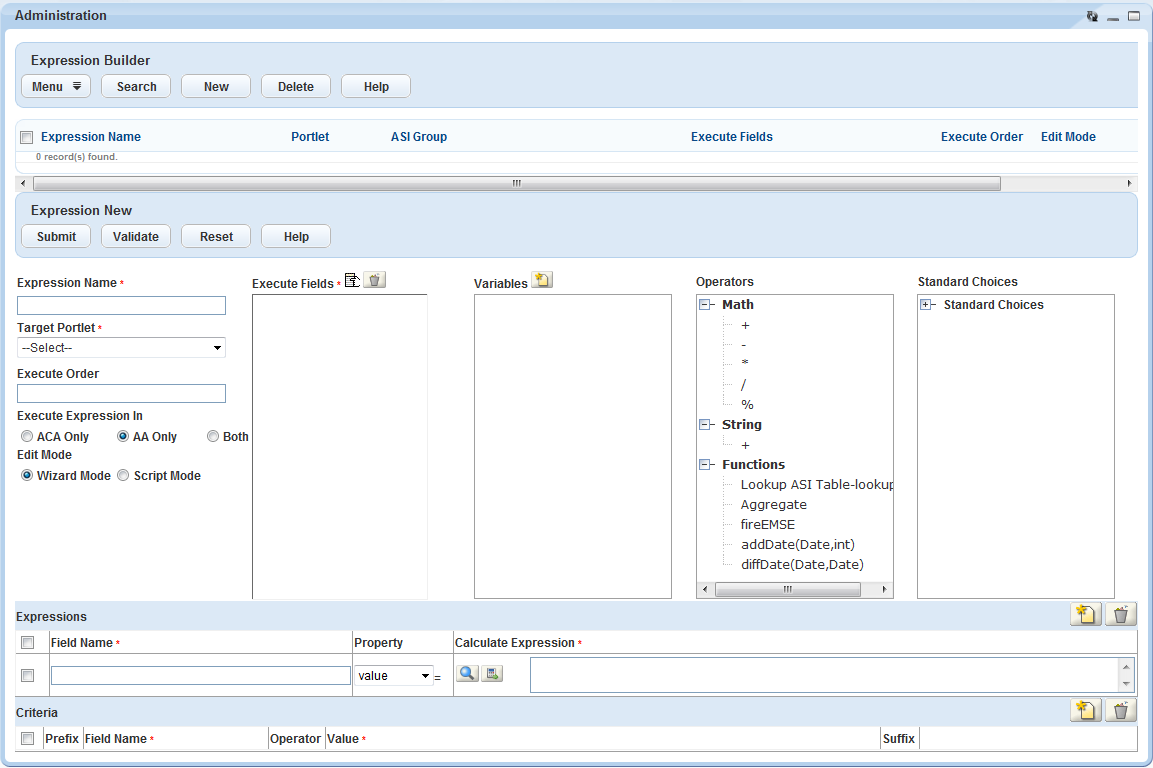This screenshot has width=1153, height=768.
Task: Open the Property value dropdown
Action: pyautogui.click(x=393, y=676)
